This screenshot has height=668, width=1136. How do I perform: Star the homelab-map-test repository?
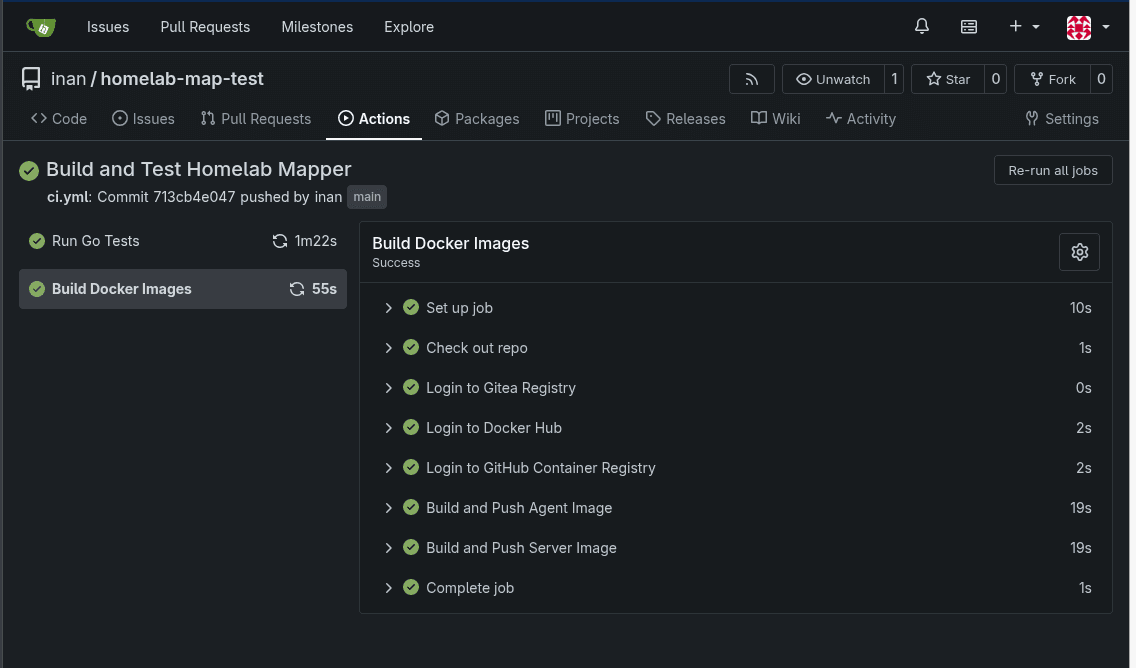pos(947,79)
